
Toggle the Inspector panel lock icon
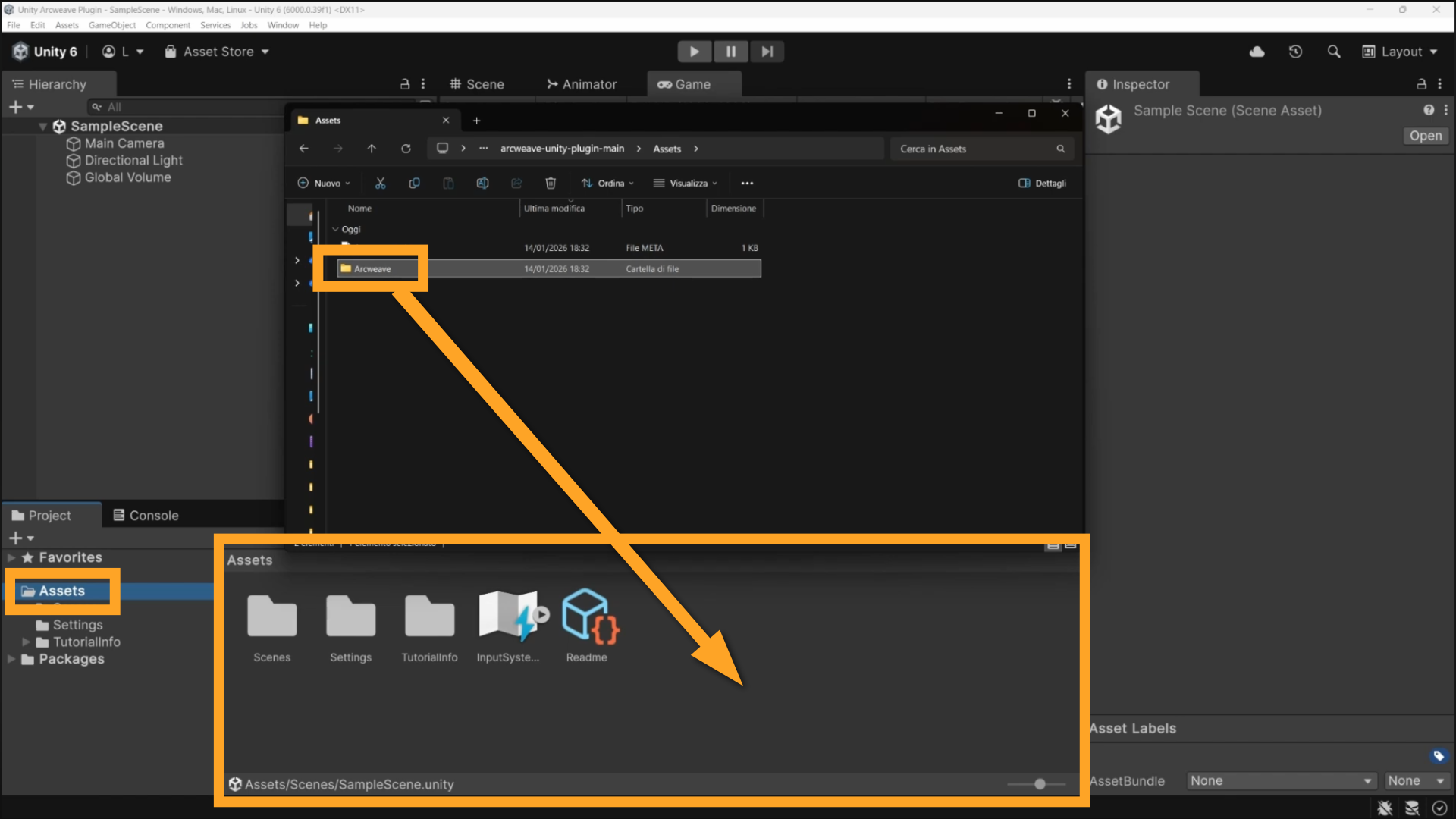pos(1422,84)
